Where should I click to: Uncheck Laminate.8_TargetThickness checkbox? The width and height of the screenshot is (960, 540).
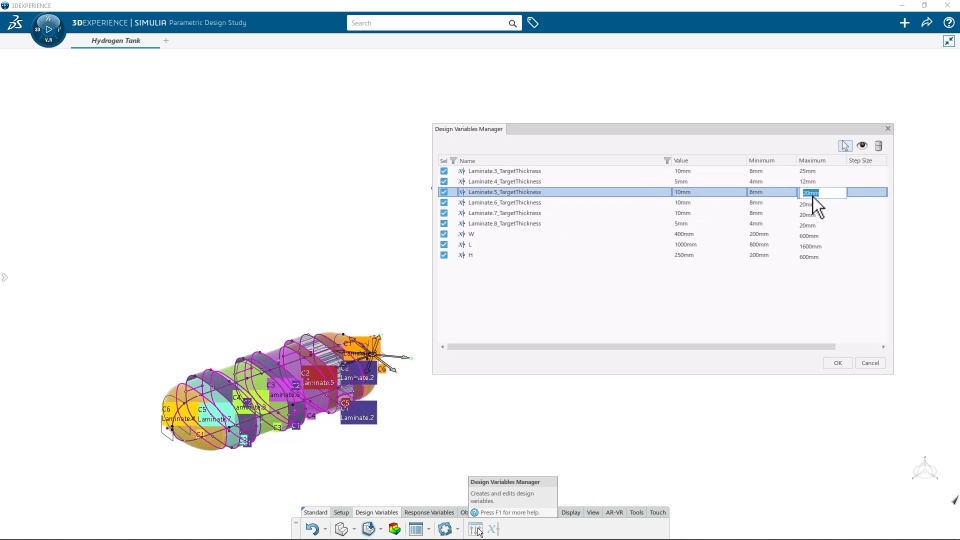(x=444, y=223)
